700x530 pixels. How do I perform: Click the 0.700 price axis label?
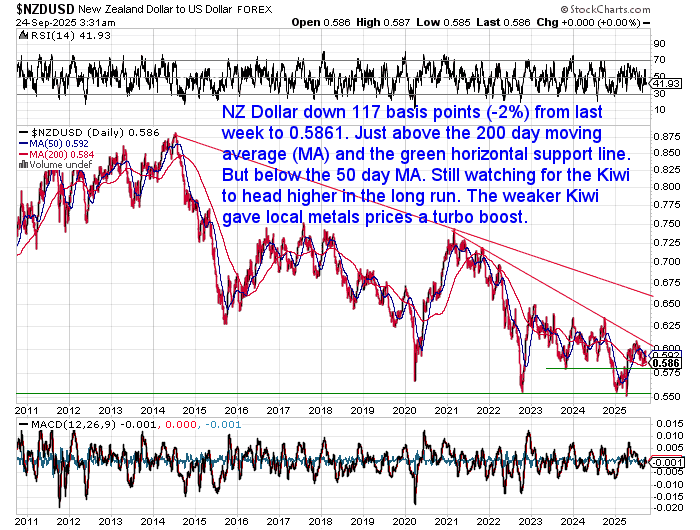pos(667,262)
